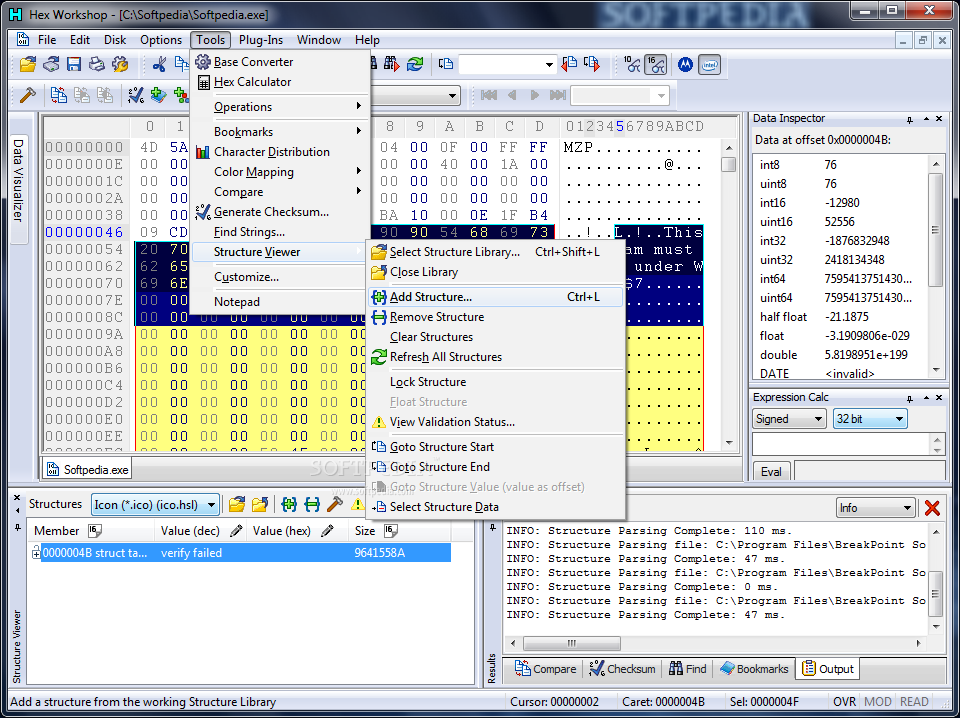The width and height of the screenshot is (960, 718).
Task: Click the Open Drive toolbar icon
Action: (51, 64)
